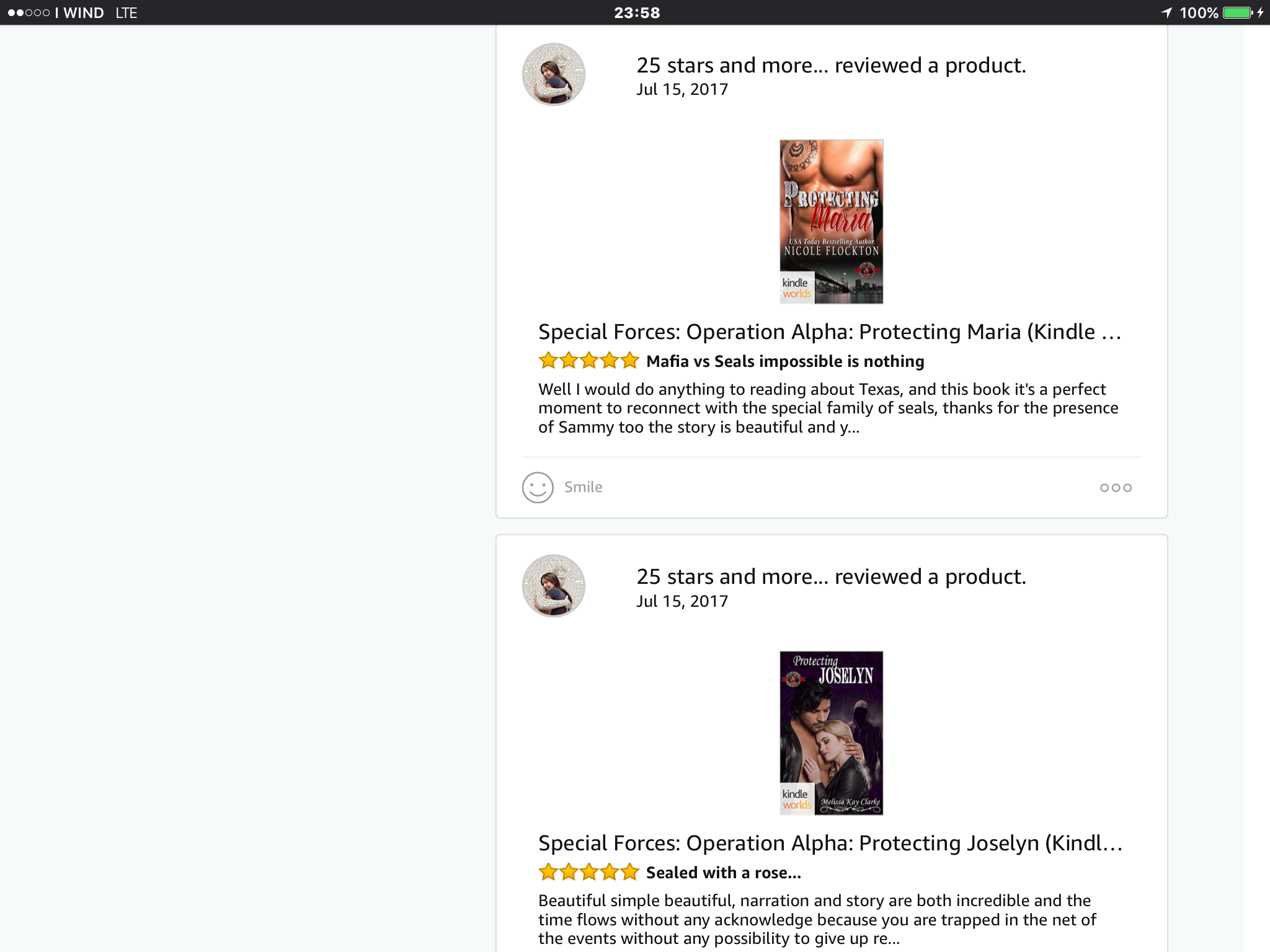Tap the Smile reaction label
This screenshot has width=1270, height=952.
coord(583,487)
